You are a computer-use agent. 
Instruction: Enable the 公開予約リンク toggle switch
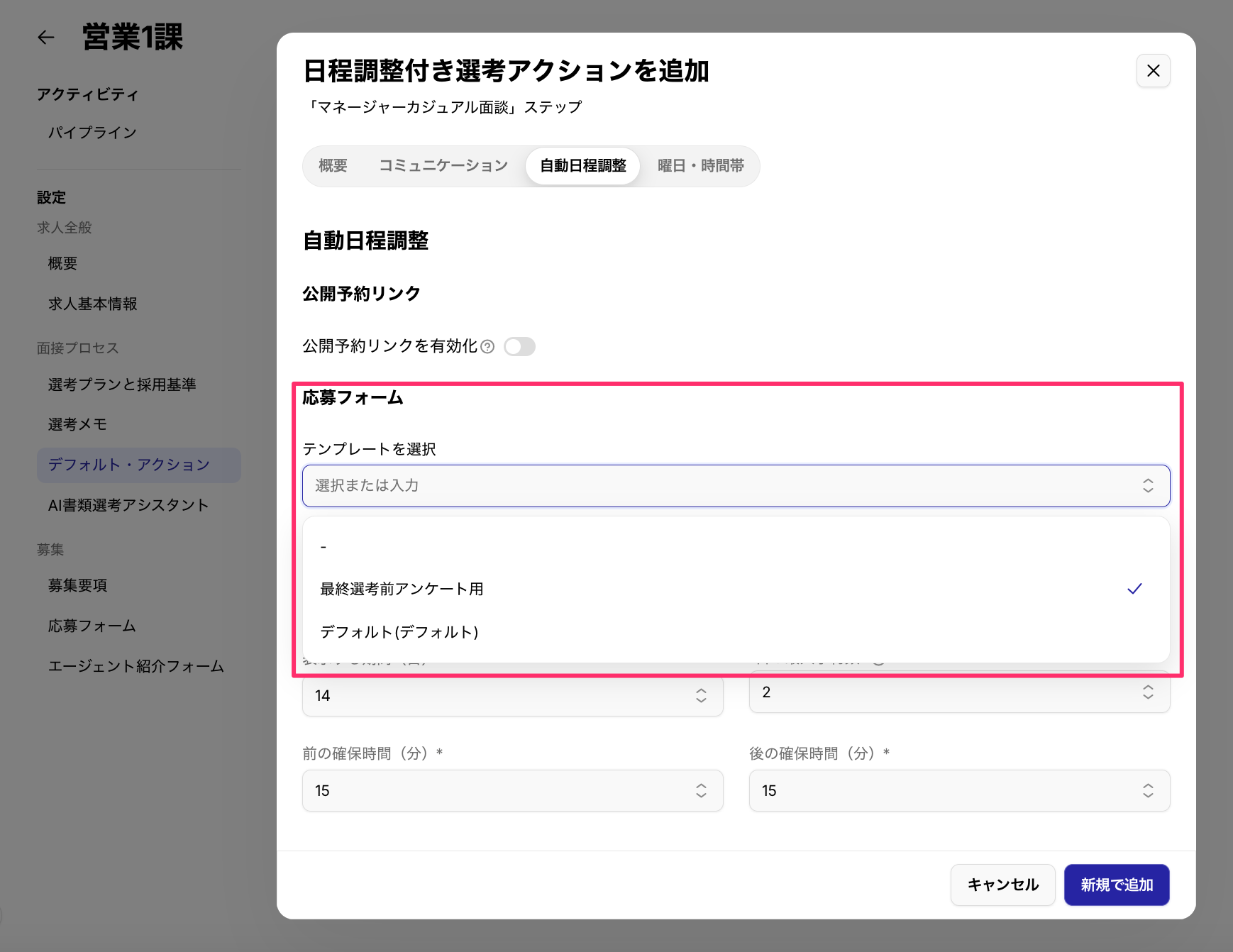tap(519, 347)
